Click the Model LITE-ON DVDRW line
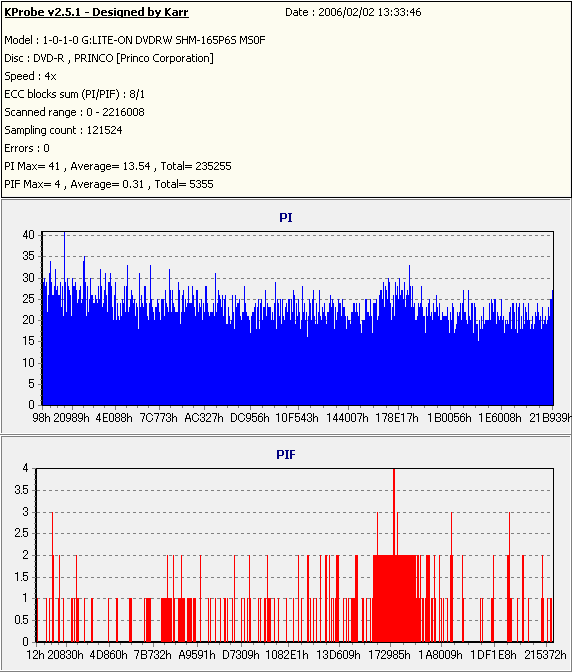 pos(135,40)
